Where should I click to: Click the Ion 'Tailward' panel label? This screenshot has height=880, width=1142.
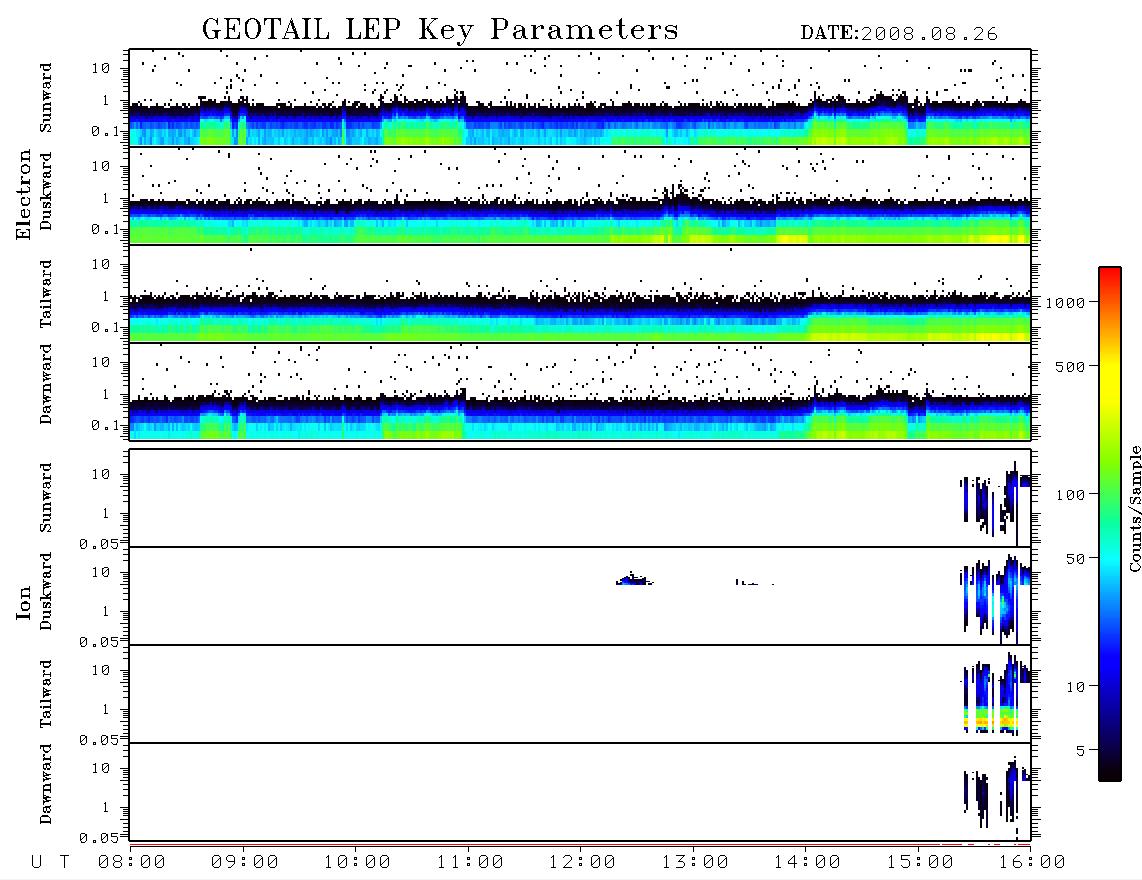pyautogui.click(x=46, y=694)
